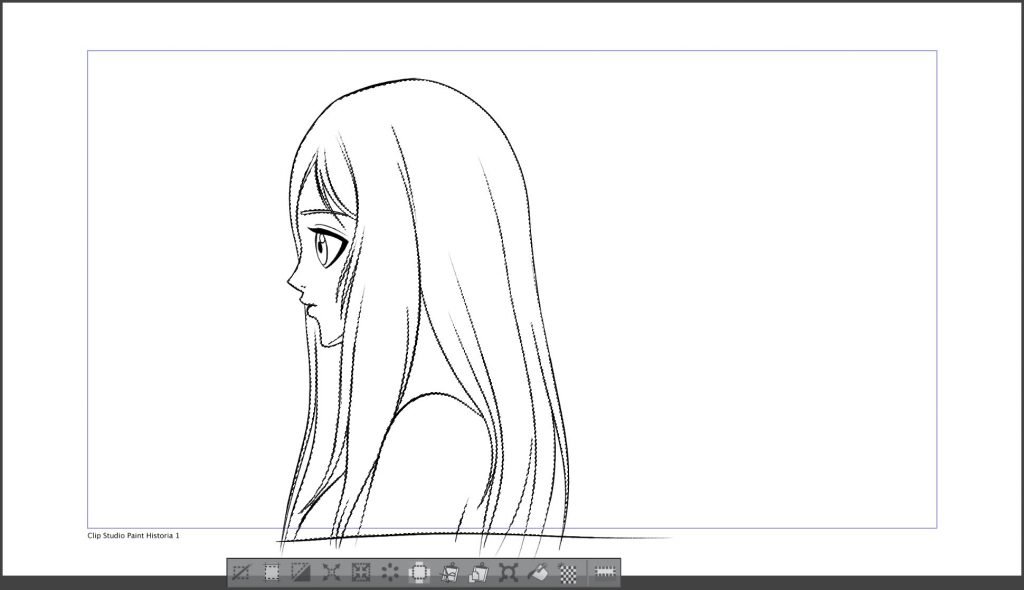The height and width of the screenshot is (590, 1024).
Task: Shrink selected area icon
Action: click(360, 573)
